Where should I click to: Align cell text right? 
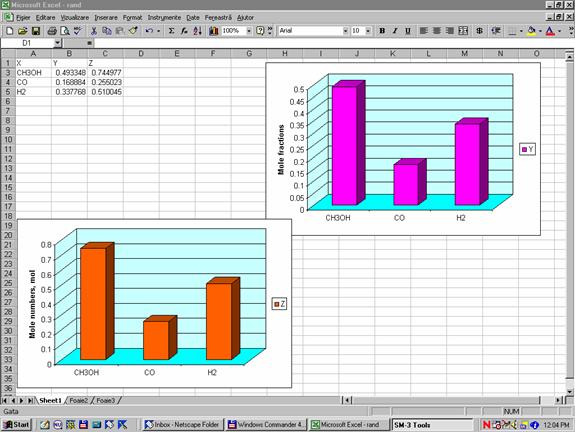pyautogui.click(x=450, y=31)
